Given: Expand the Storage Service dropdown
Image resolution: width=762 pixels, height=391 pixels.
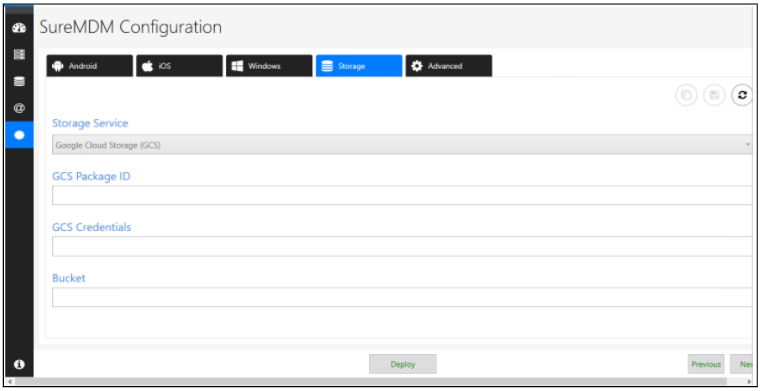Looking at the screenshot, I should point(402,145).
